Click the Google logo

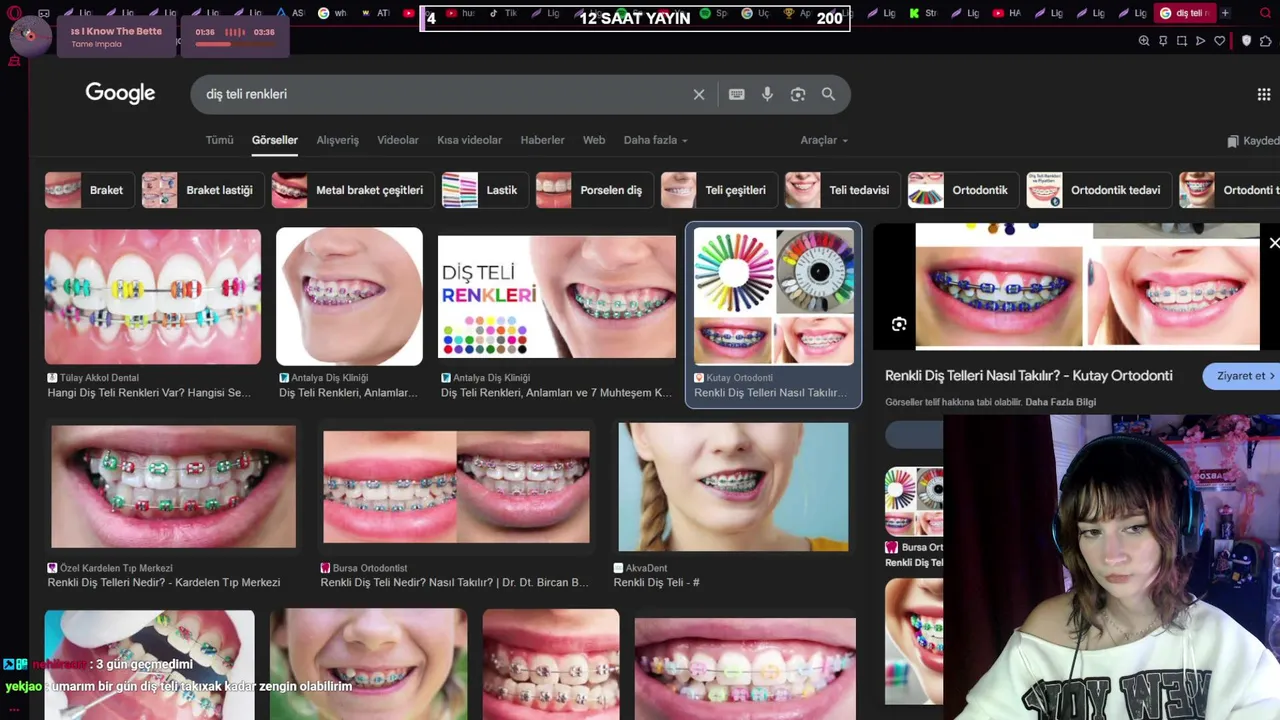pos(120,93)
